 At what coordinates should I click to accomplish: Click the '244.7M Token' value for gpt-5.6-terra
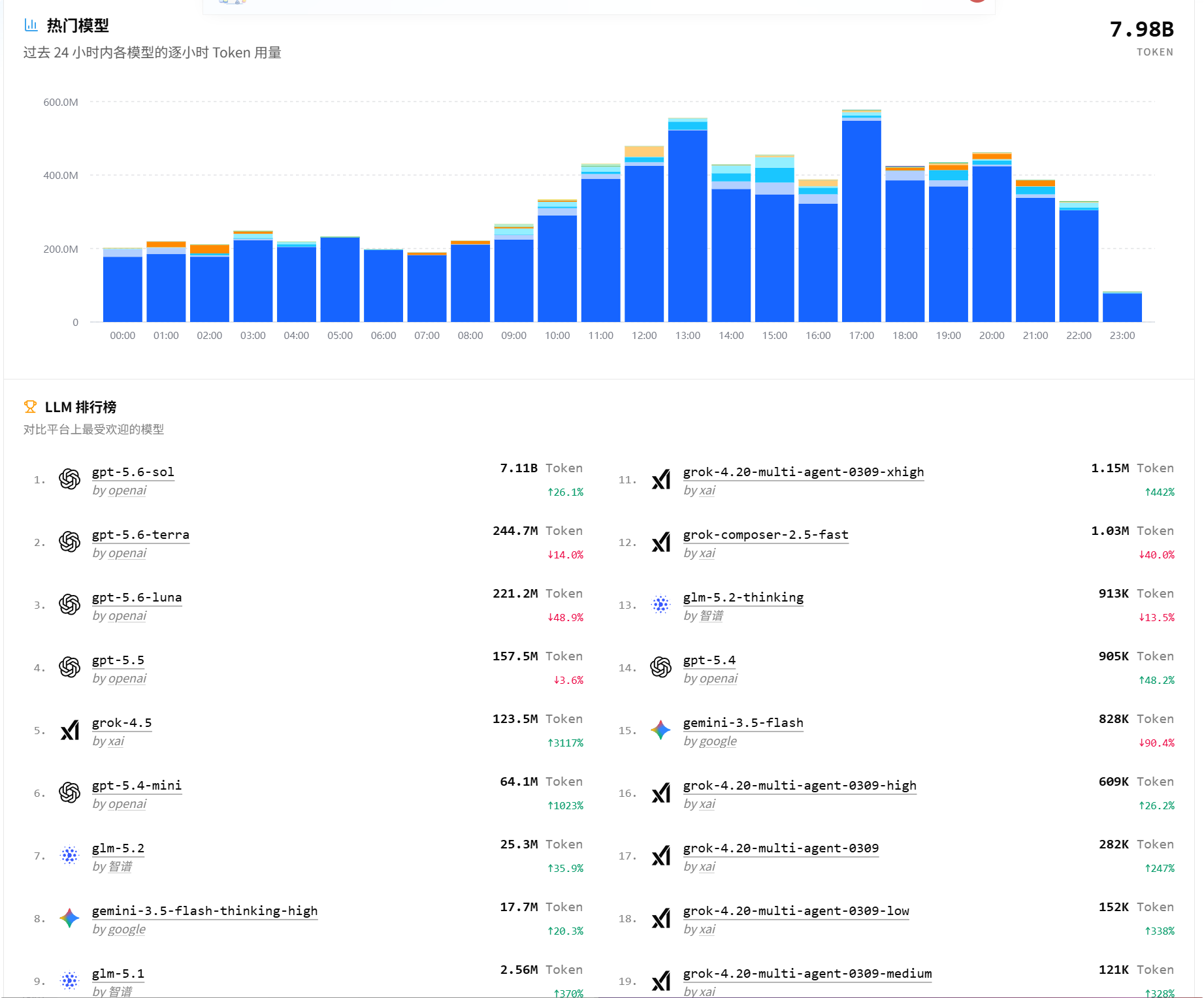point(538,531)
